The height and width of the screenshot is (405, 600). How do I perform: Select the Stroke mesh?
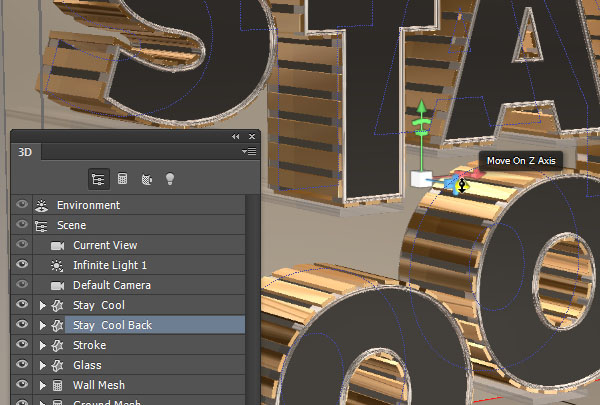[x=139, y=345]
